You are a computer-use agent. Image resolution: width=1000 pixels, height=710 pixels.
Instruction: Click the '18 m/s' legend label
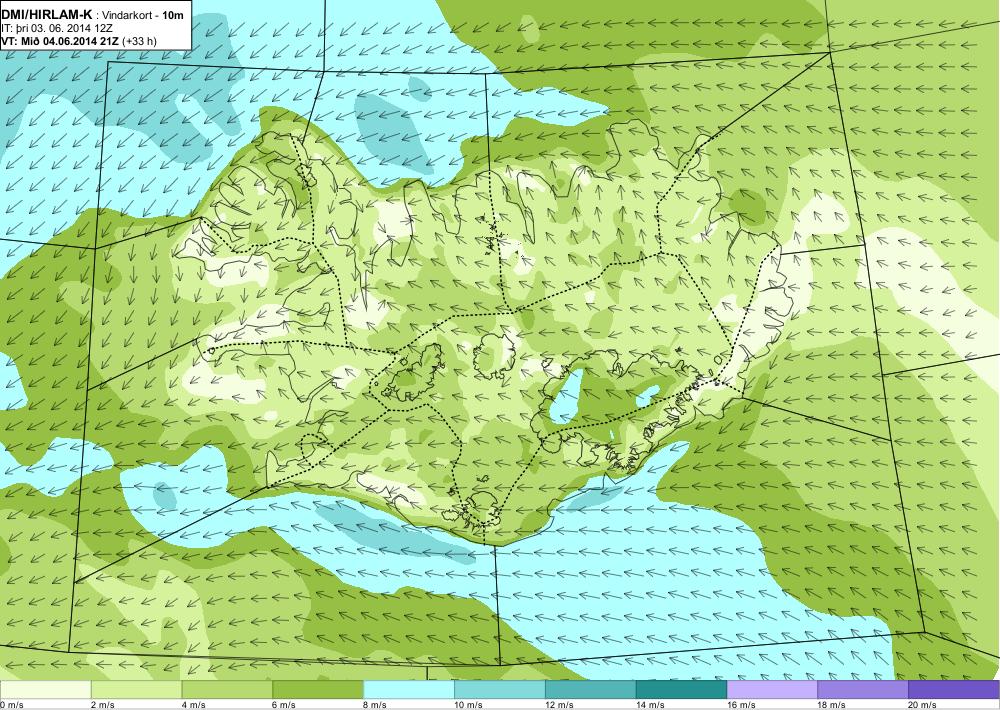(x=832, y=705)
